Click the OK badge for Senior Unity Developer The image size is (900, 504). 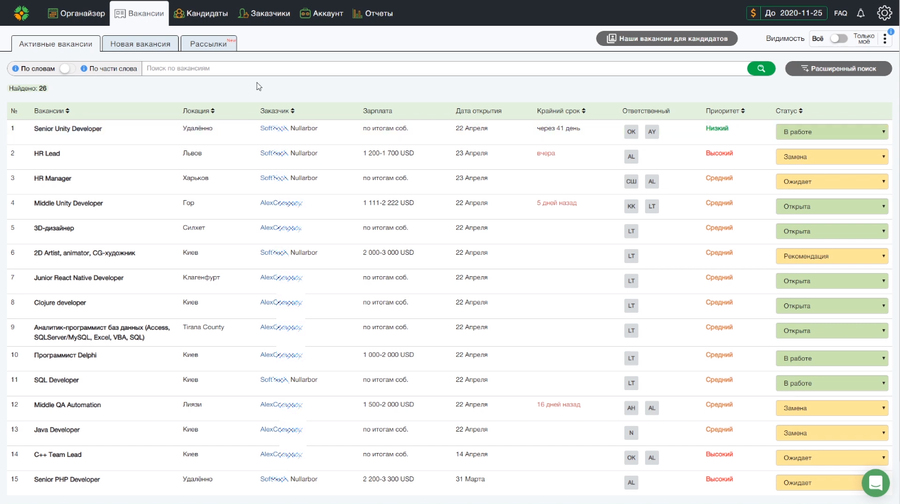pos(631,131)
